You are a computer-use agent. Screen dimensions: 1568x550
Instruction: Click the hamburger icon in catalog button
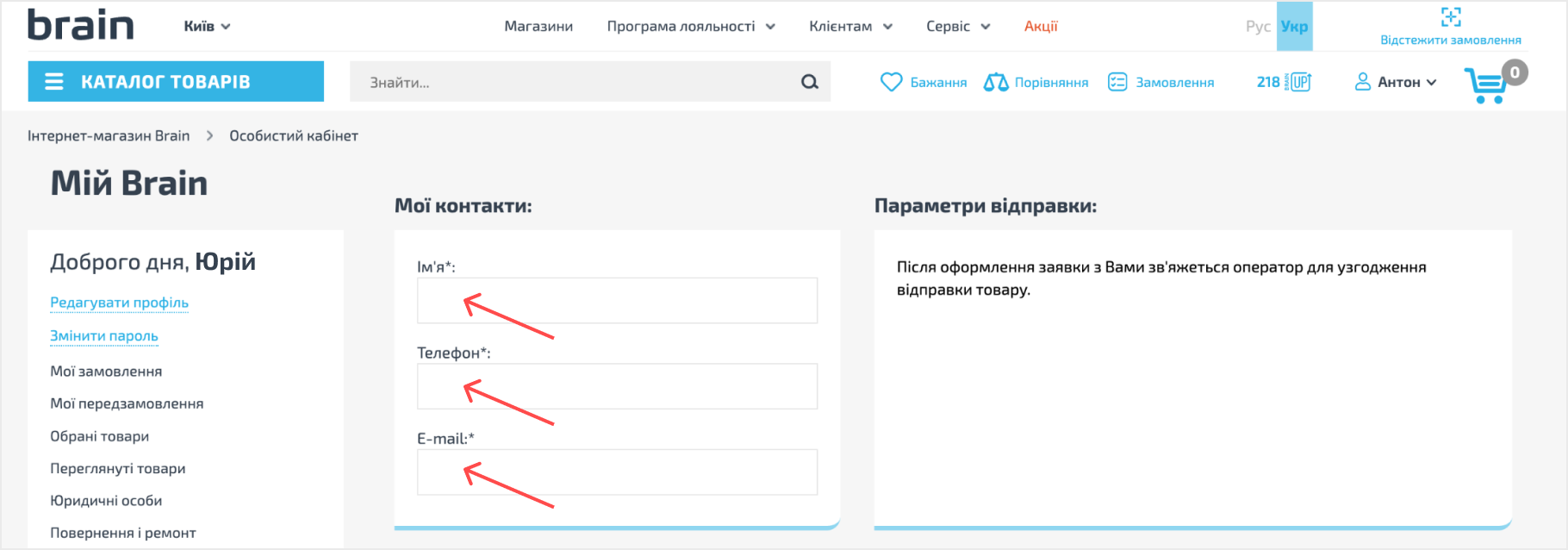point(53,81)
